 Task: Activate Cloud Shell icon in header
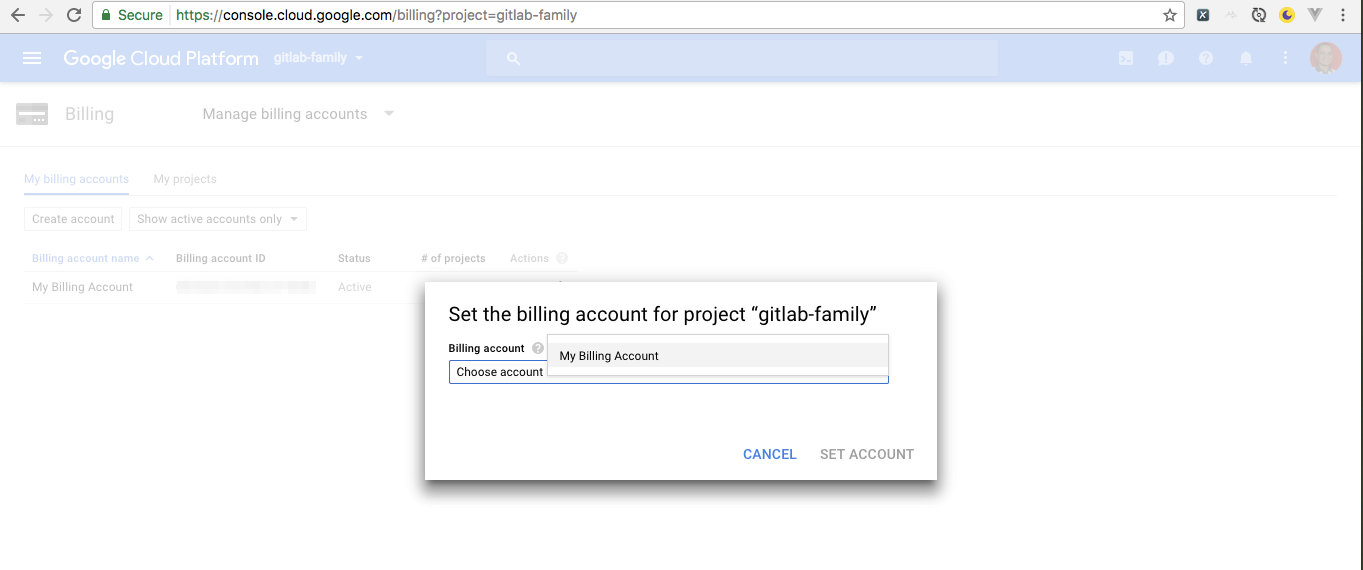pyautogui.click(x=1126, y=59)
